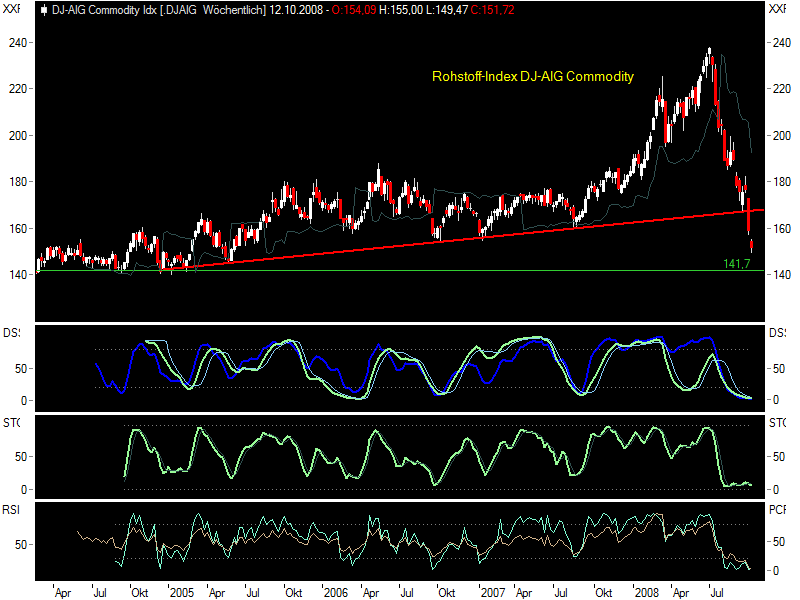Click the '2008' year label on time axis

pos(647,593)
